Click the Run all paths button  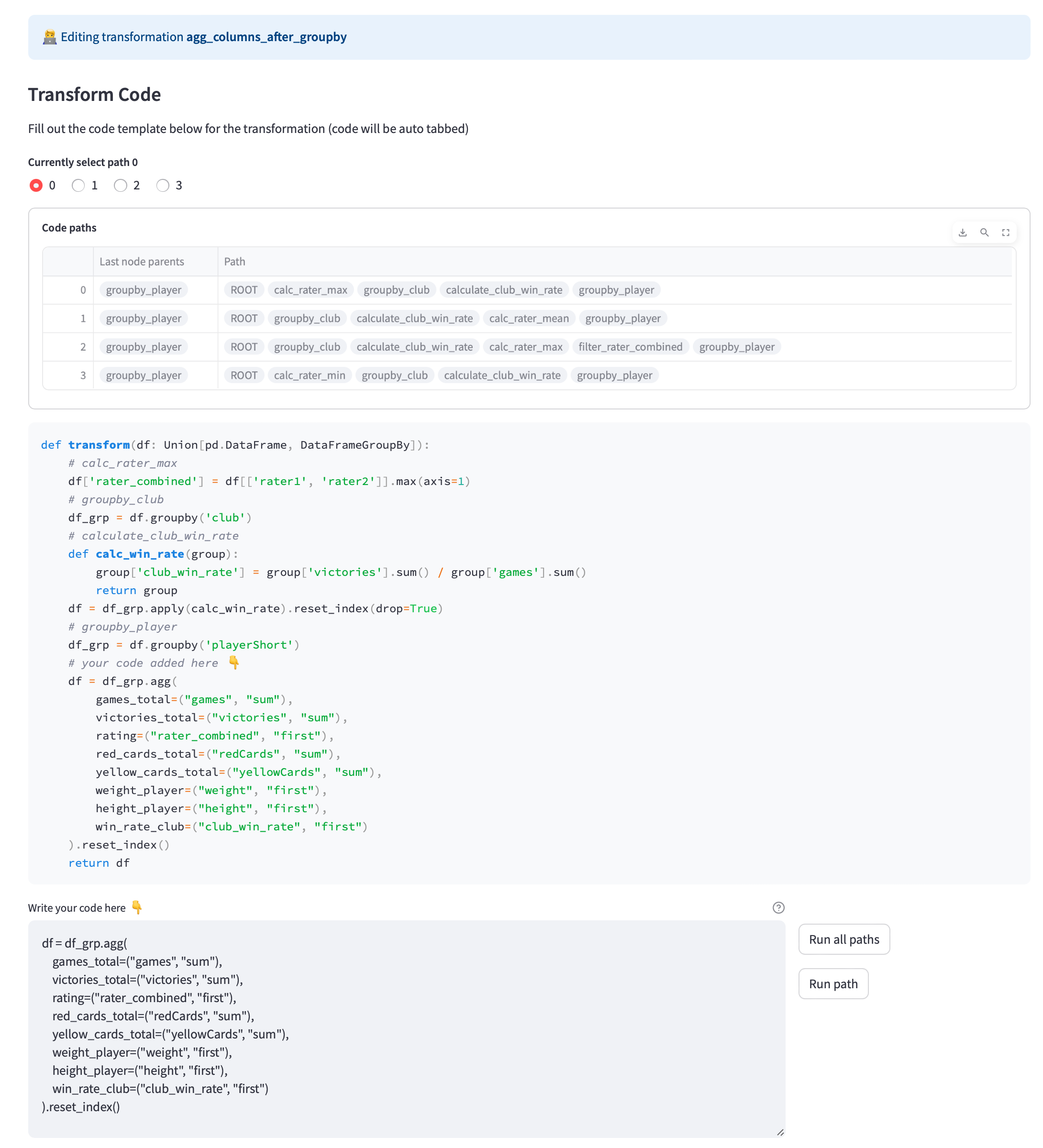click(x=843, y=939)
